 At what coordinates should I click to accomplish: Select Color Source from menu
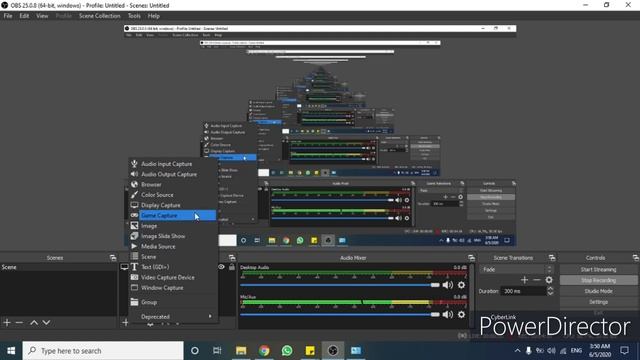click(x=173, y=195)
